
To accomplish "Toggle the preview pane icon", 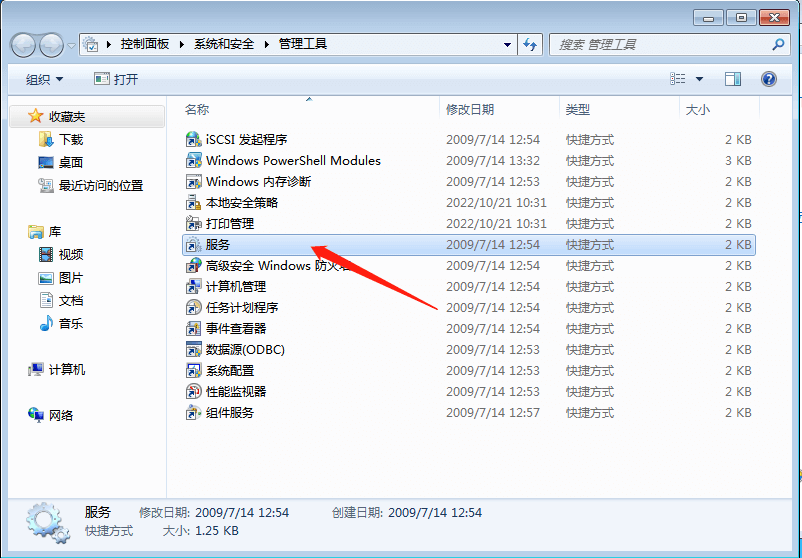I will point(733,79).
